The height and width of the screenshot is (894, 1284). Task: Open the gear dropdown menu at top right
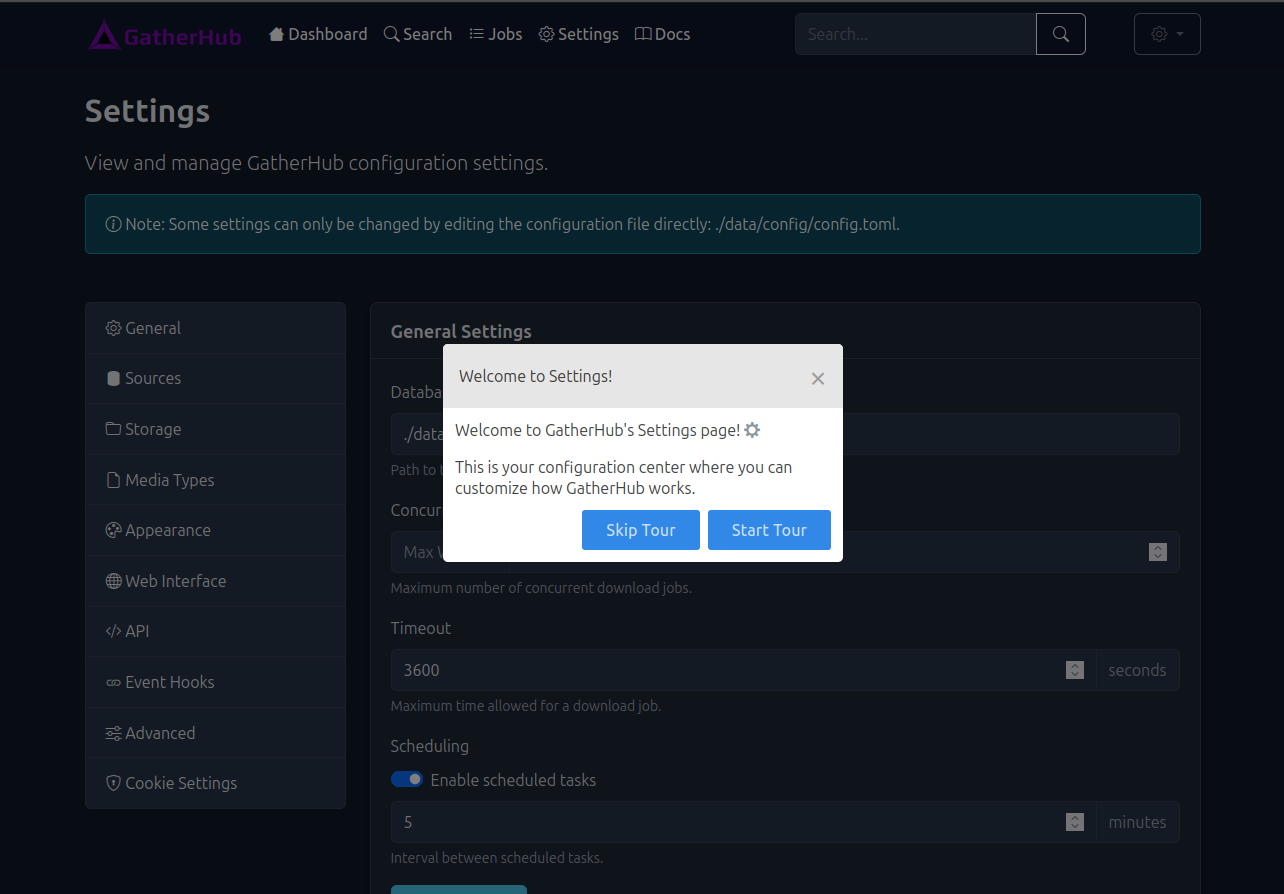pos(1166,33)
